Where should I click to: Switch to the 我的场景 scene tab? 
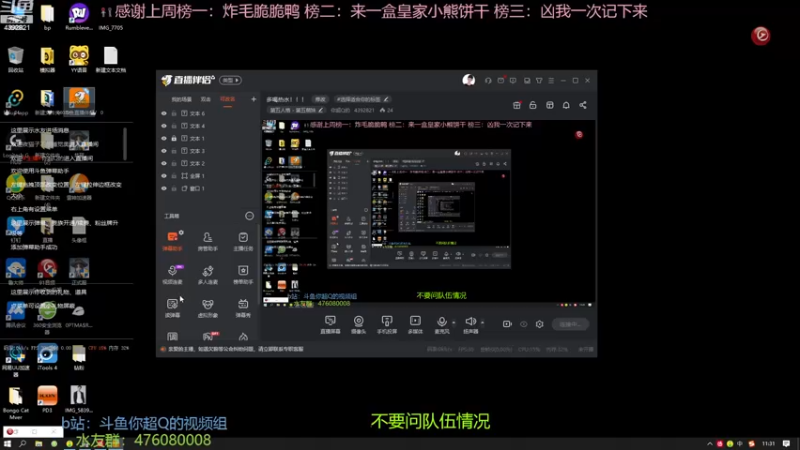(182, 99)
